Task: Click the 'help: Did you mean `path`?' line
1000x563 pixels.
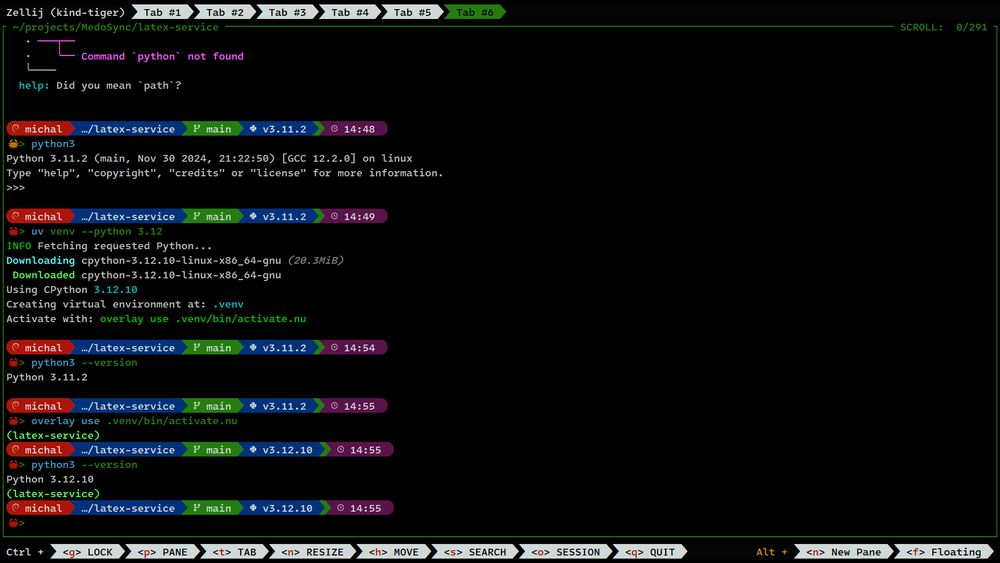Action: coord(99,85)
